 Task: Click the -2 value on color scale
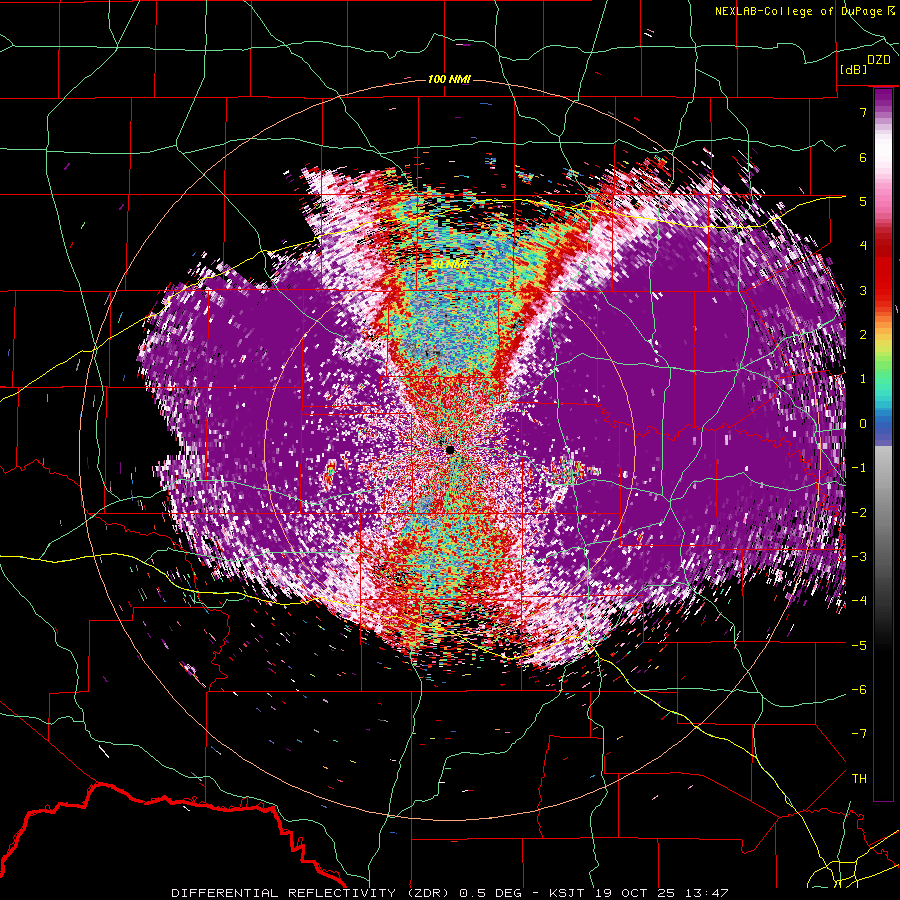tap(859, 512)
